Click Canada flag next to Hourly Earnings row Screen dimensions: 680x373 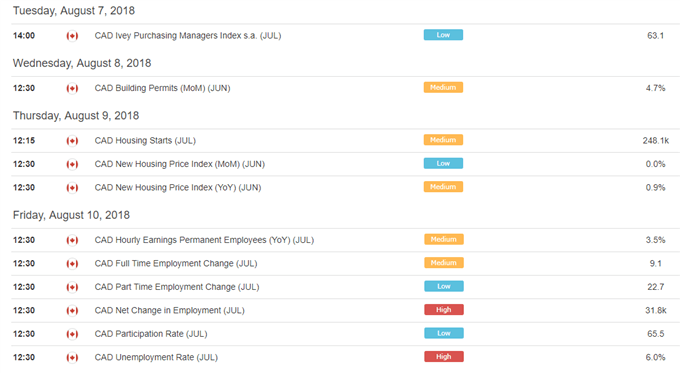pyautogui.click(x=72, y=240)
